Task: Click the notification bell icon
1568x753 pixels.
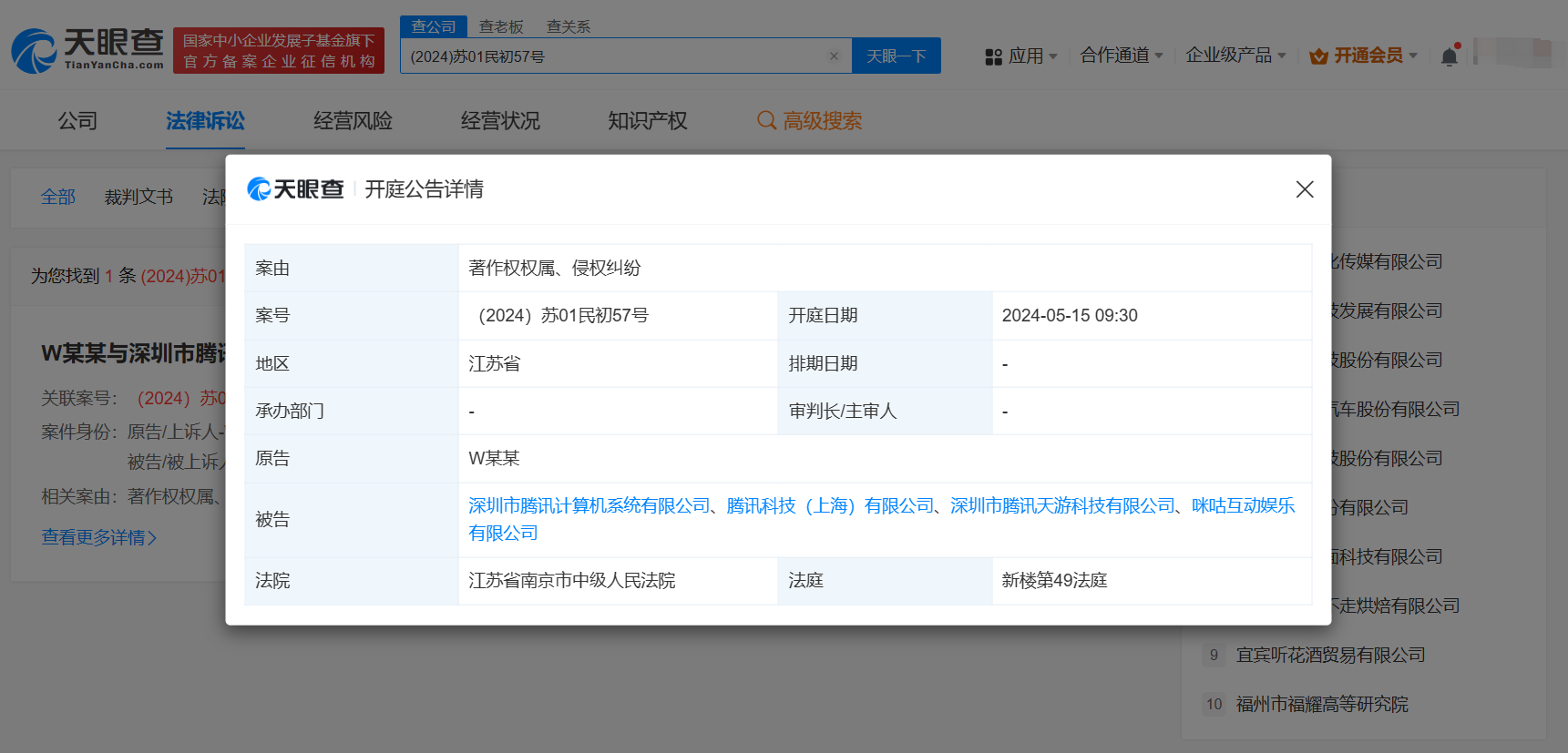Action: click(x=1449, y=56)
